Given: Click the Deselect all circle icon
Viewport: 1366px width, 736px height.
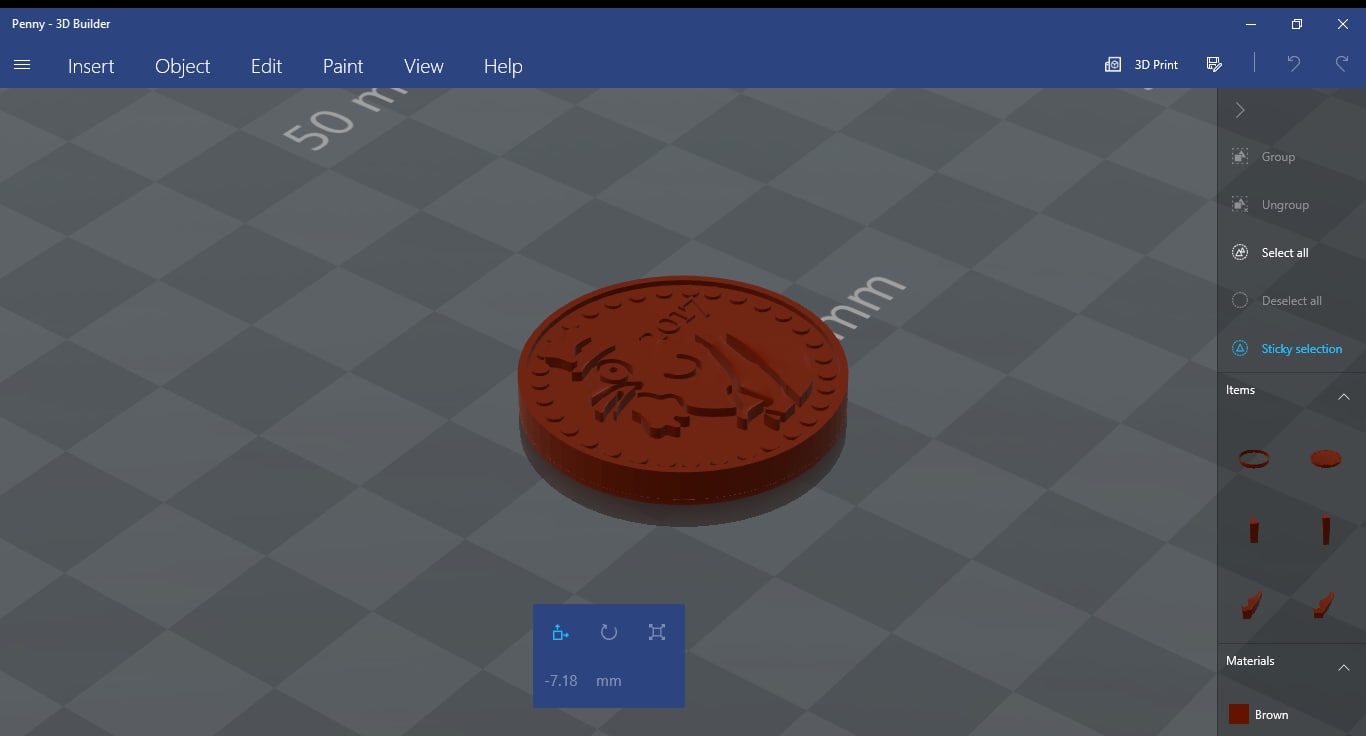Looking at the screenshot, I should [1240, 301].
